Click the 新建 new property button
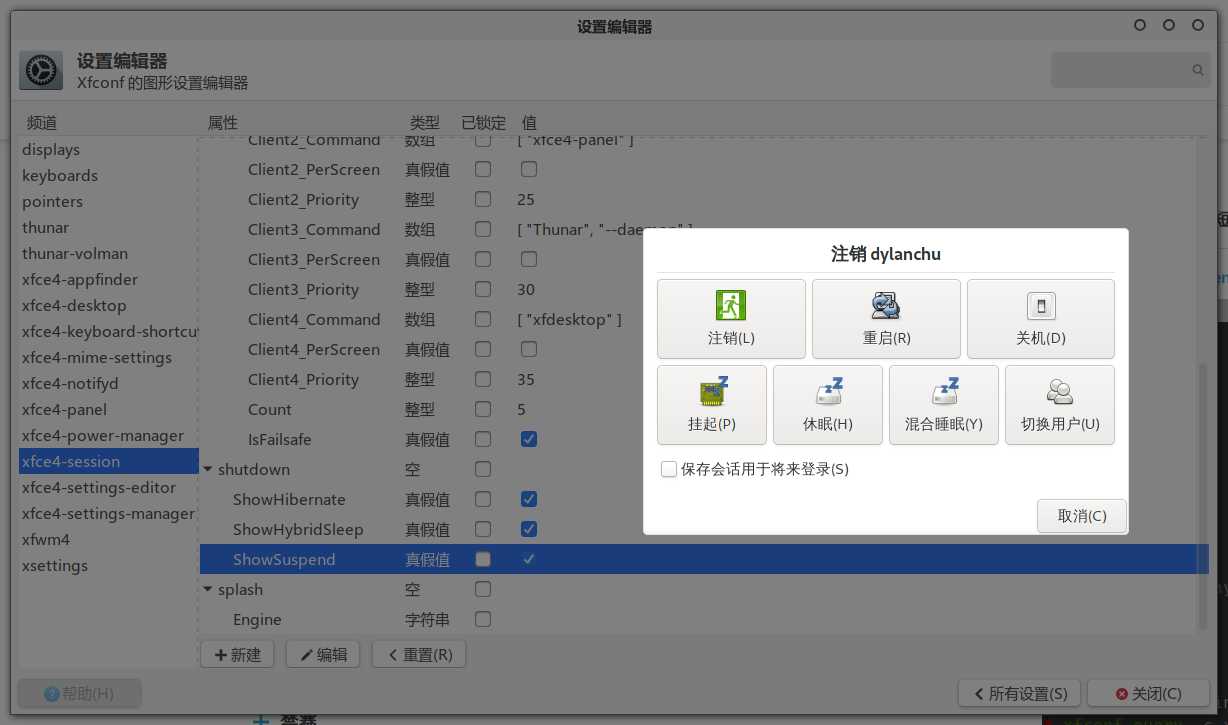The height and width of the screenshot is (725, 1228). (x=237, y=654)
